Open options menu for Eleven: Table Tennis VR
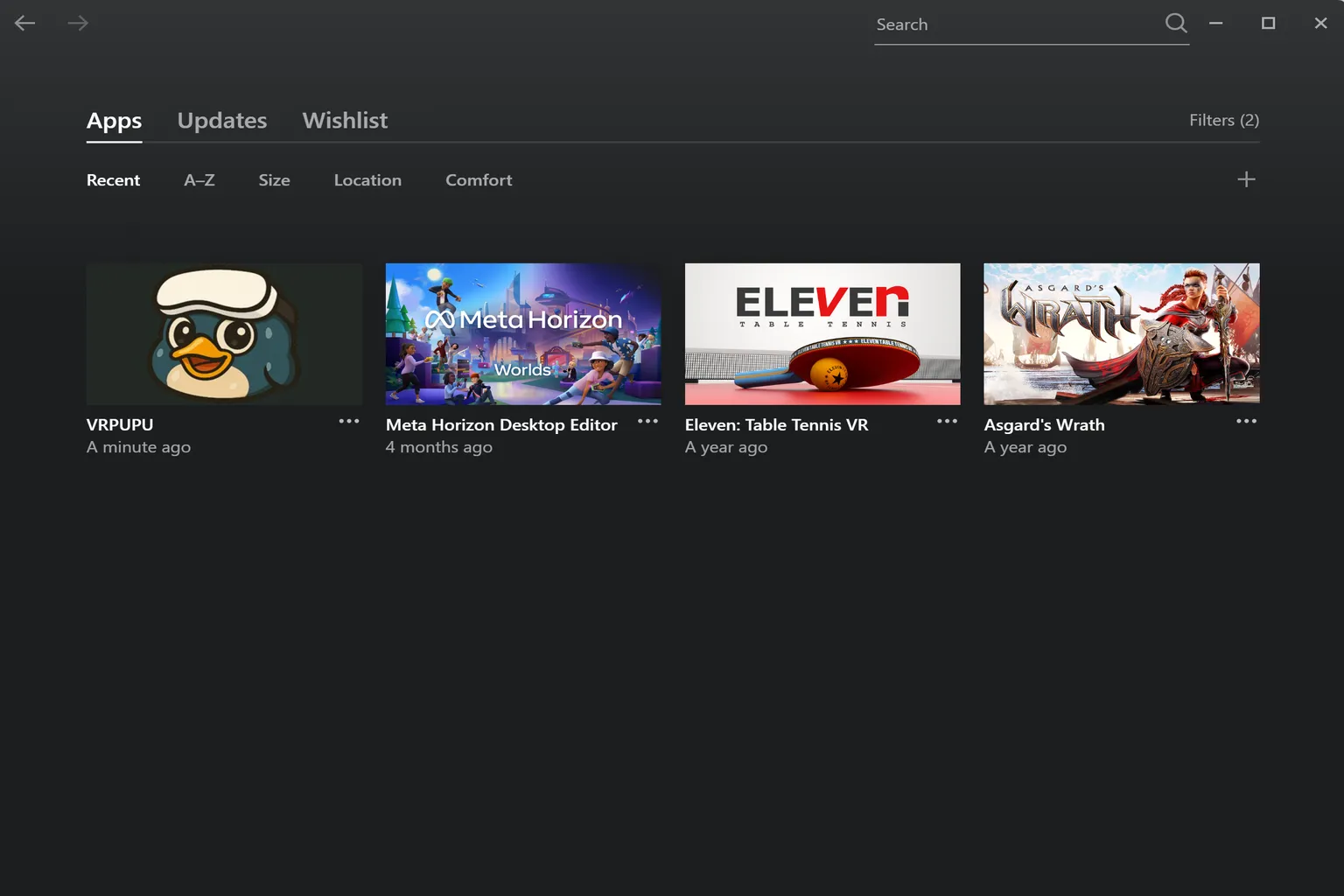This screenshot has height=896, width=1344. point(947,422)
